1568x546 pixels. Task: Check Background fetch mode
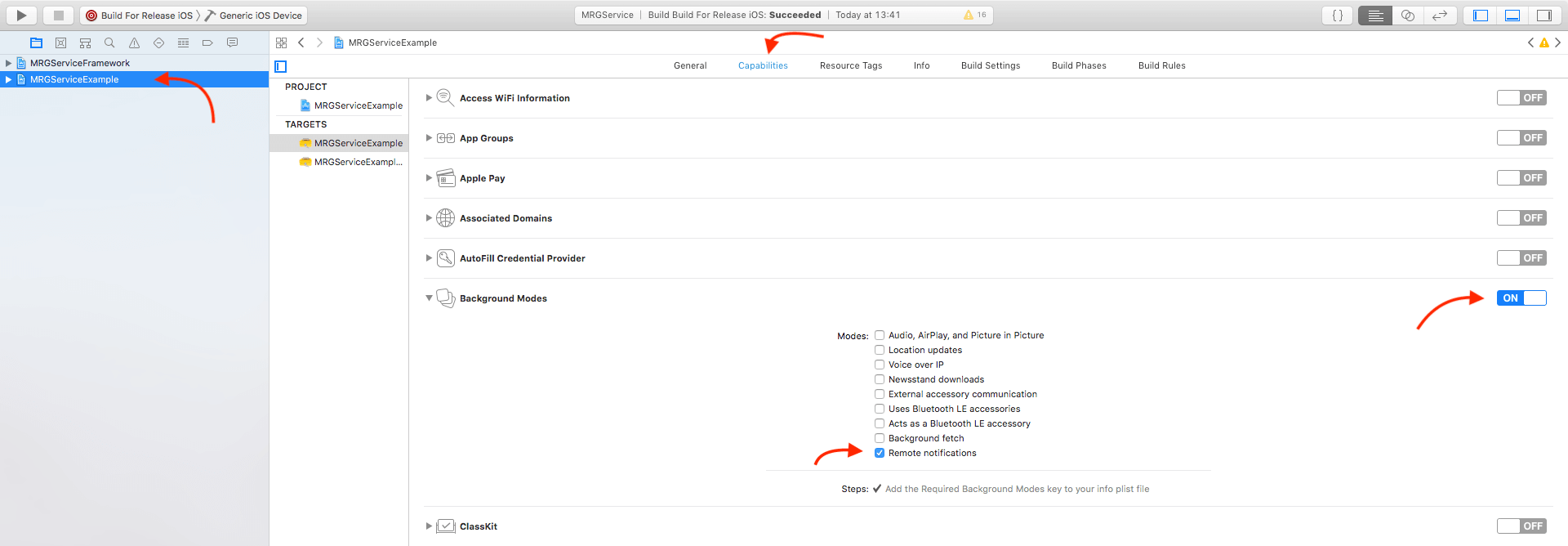coord(880,438)
